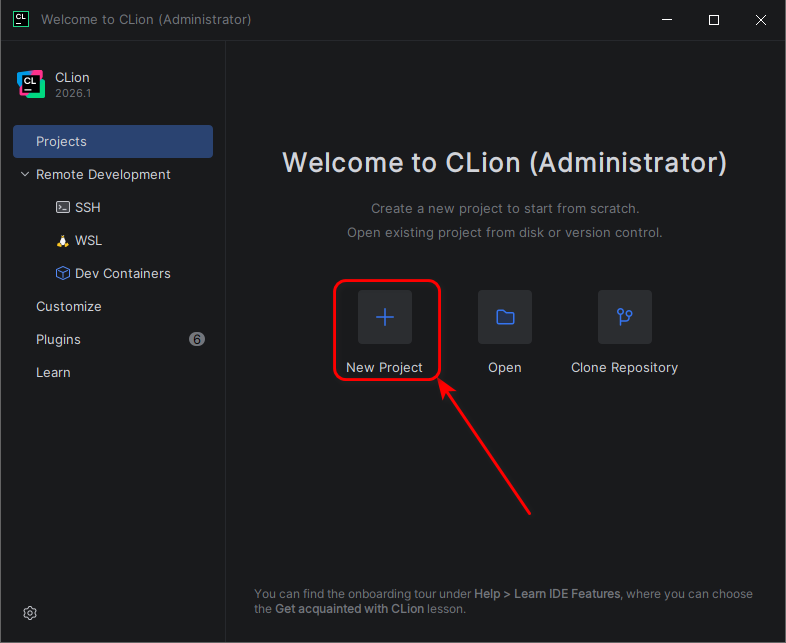Click the CLion 2026.1 version text

click(73, 93)
